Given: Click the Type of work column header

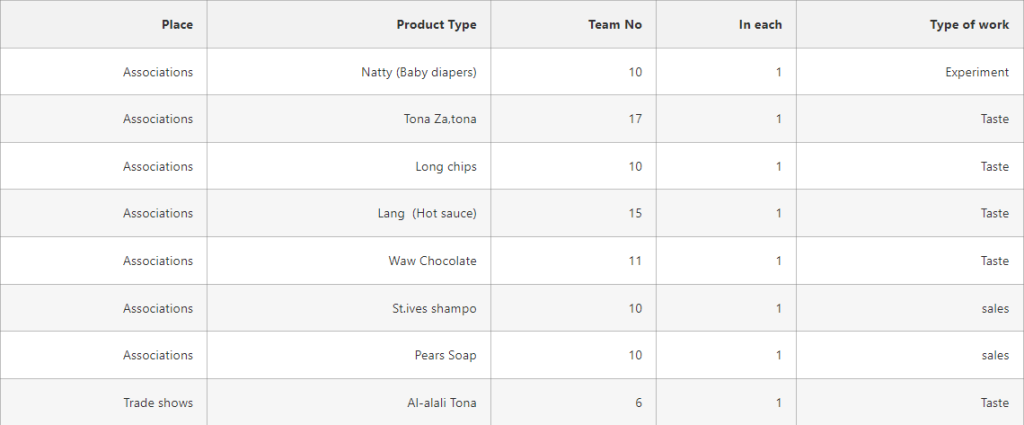Looking at the screenshot, I should 910,24.
